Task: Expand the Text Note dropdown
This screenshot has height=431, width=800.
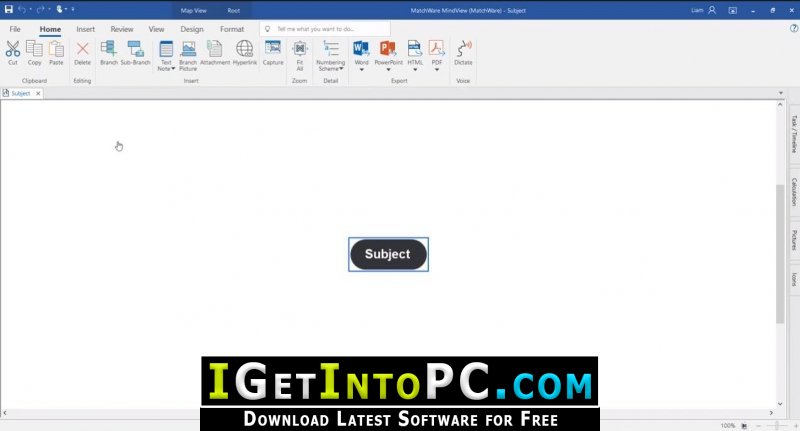Action: pos(173,68)
